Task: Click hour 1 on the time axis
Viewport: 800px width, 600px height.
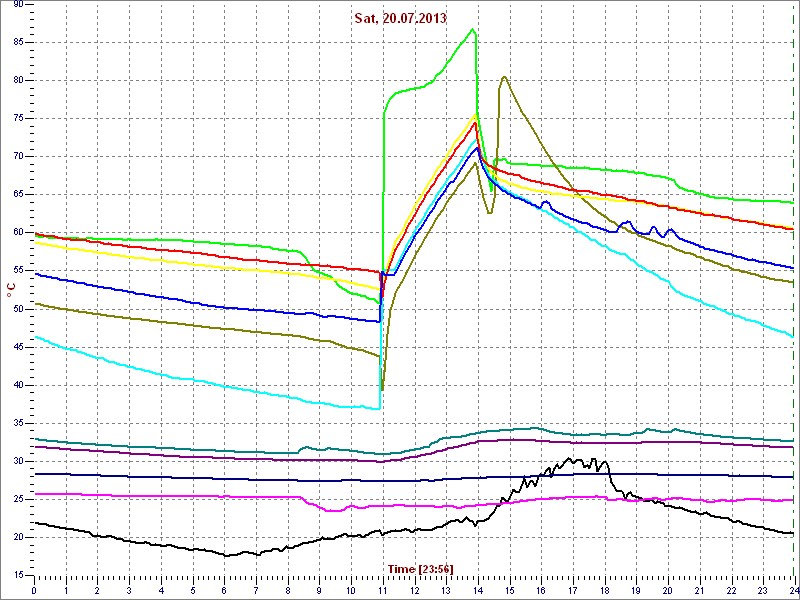Action: click(x=66, y=590)
